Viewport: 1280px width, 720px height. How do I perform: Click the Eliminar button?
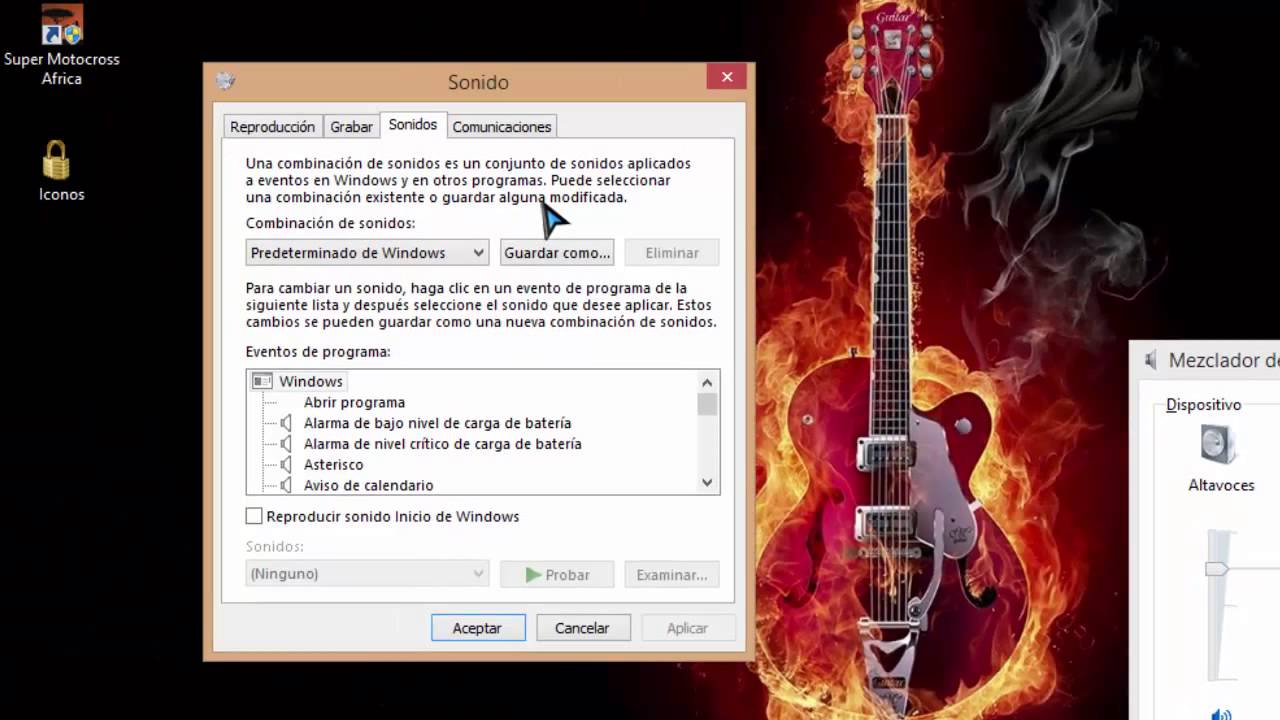pyautogui.click(x=672, y=253)
